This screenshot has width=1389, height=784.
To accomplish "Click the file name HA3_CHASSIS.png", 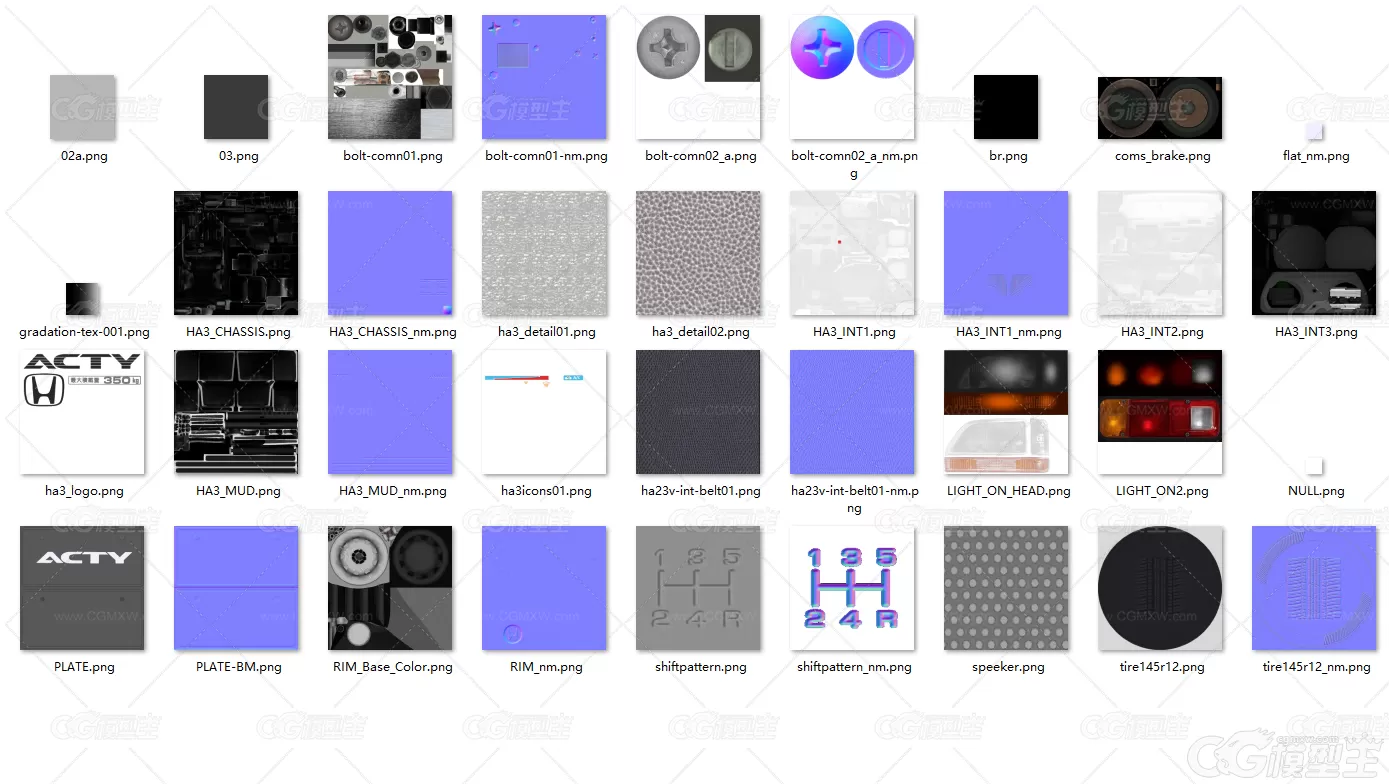I will (x=238, y=332).
